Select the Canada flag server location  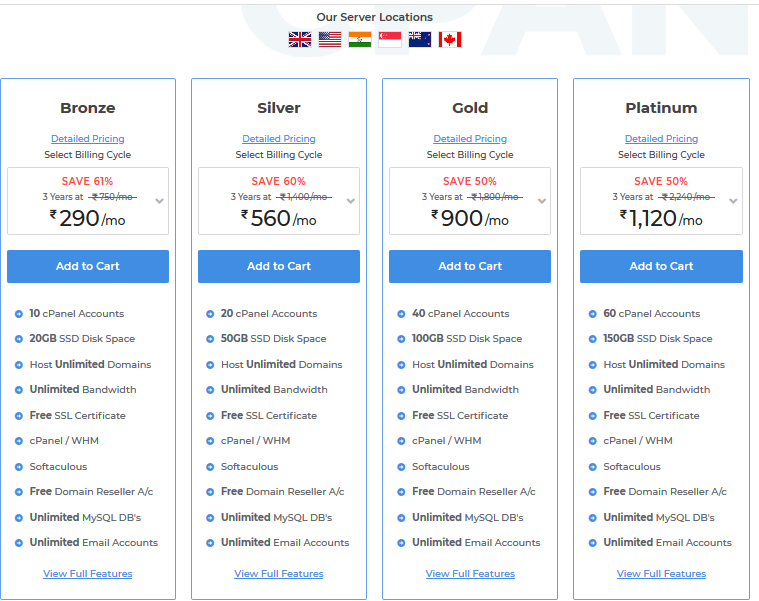(450, 40)
